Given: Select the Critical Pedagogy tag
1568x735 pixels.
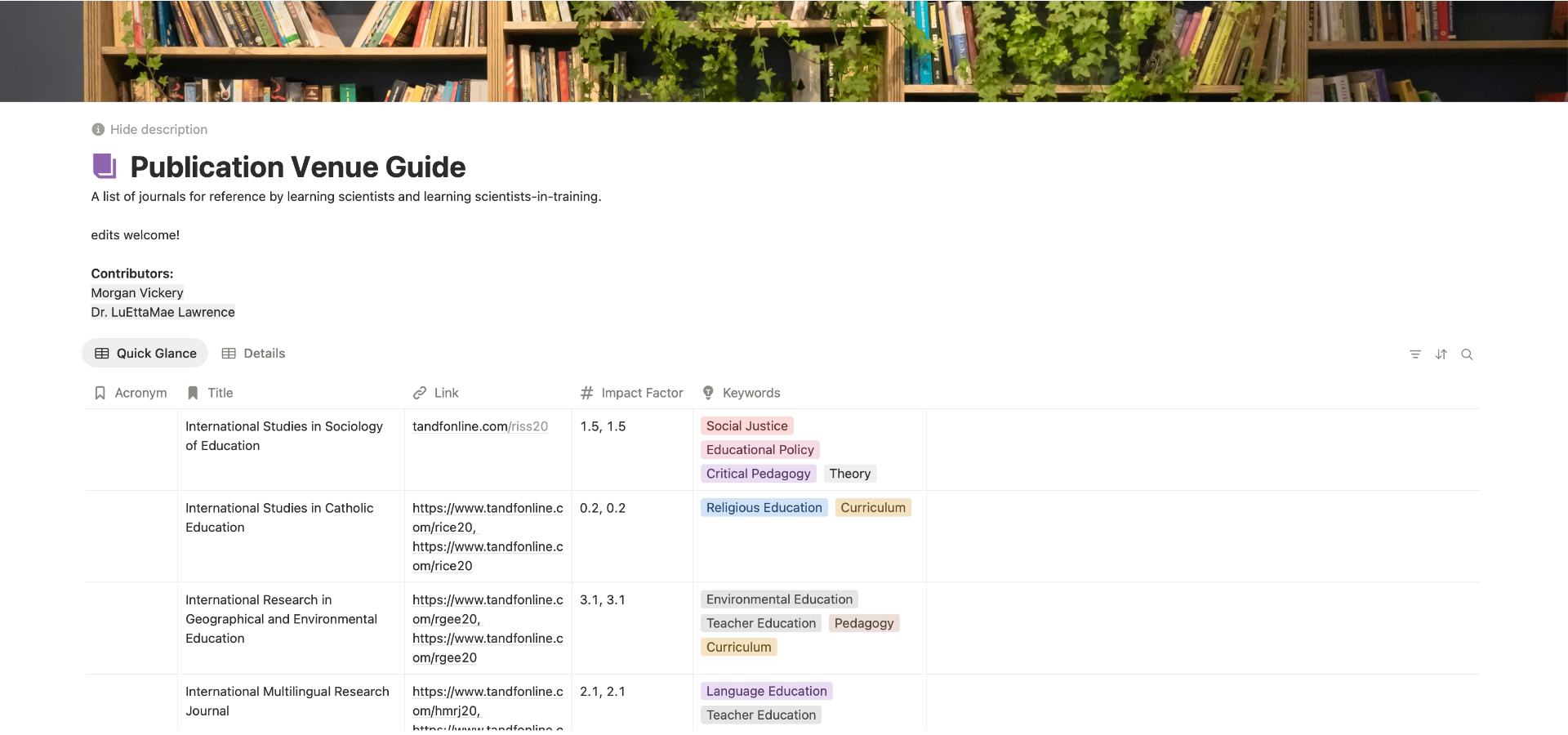Looking at the screenshot, I should point(759,473).
